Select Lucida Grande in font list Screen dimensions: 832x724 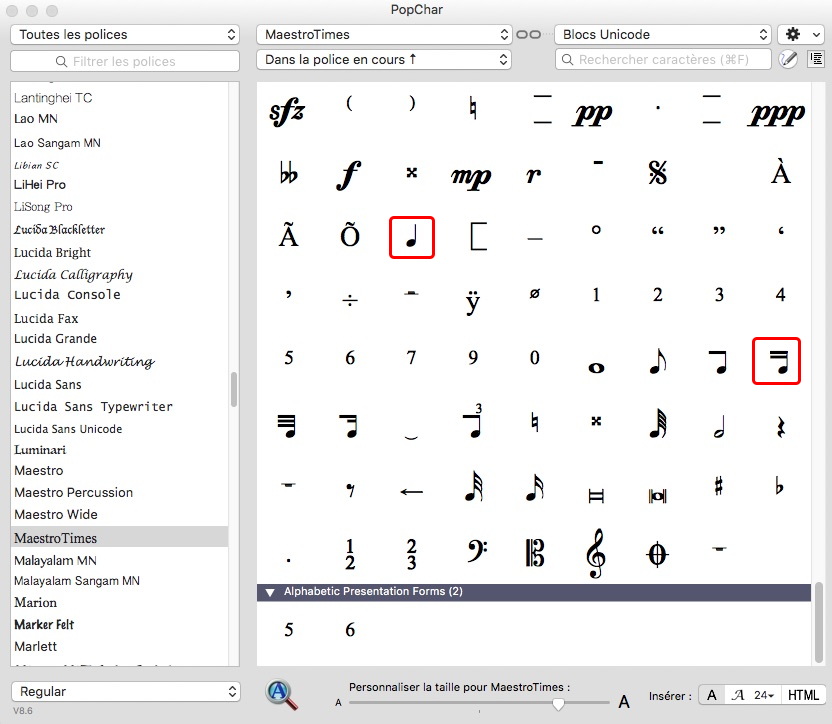55,339
